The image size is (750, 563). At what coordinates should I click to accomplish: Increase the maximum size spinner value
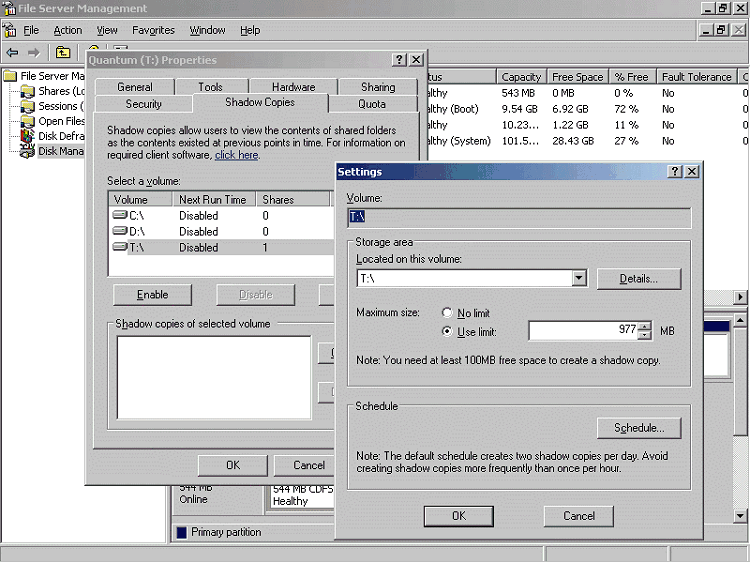coord(645,326)
